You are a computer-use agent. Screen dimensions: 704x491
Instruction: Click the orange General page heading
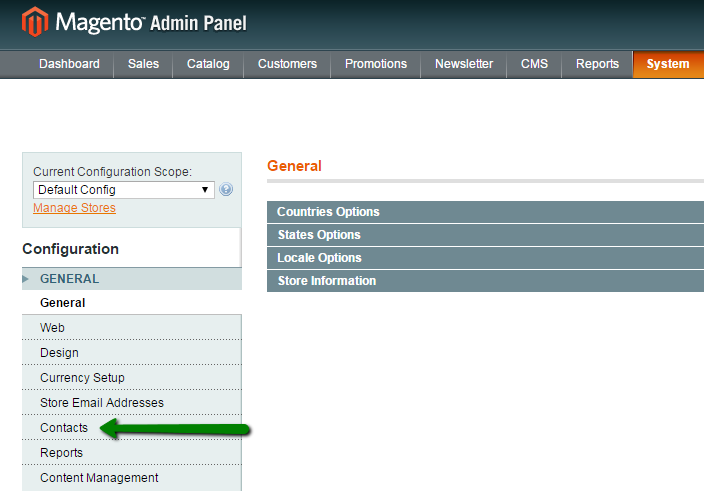tap(294, 166)
